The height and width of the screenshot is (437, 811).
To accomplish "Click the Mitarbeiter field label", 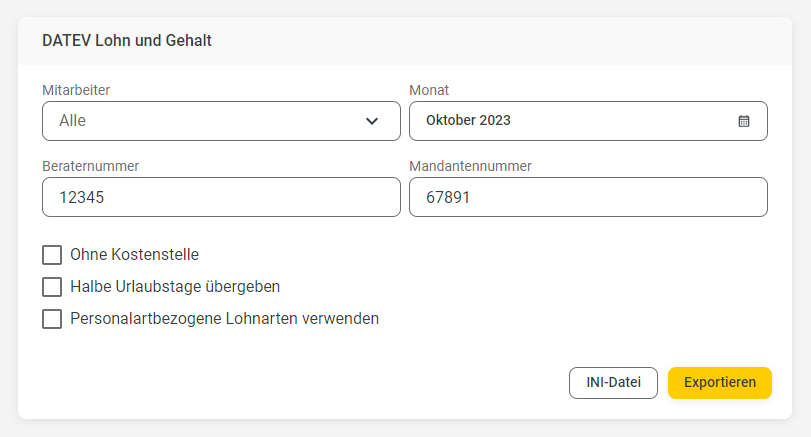I will click(76, 90).
